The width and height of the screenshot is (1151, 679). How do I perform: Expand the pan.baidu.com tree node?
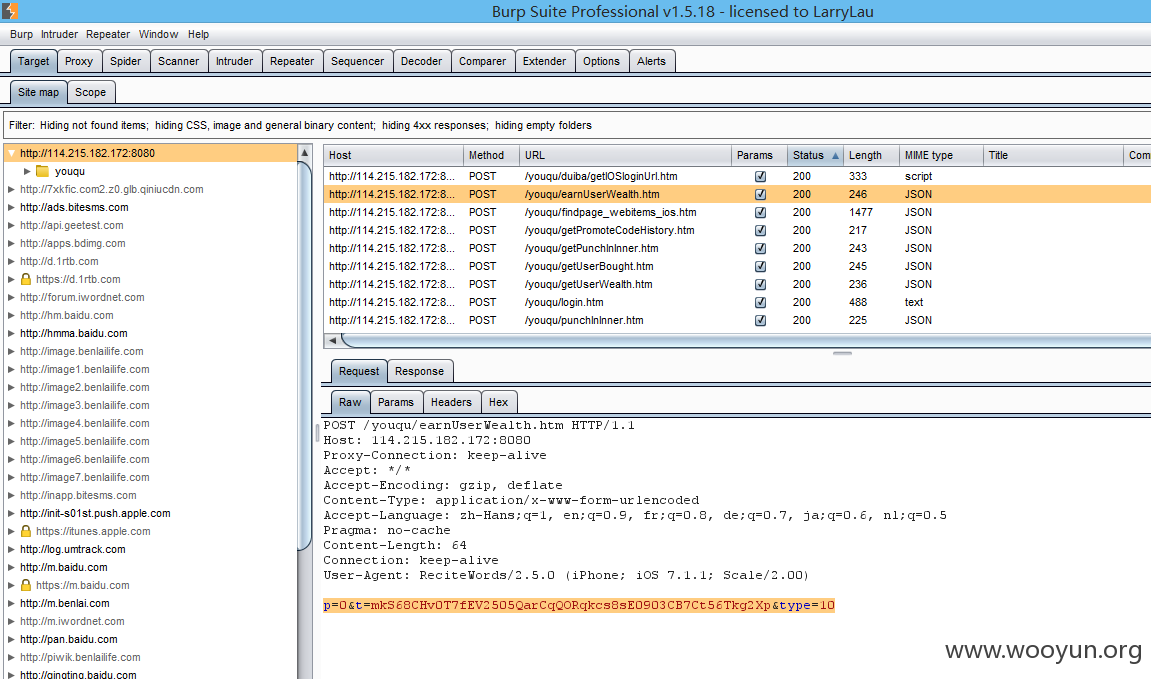pyautogui.click(x=11, y=639)
